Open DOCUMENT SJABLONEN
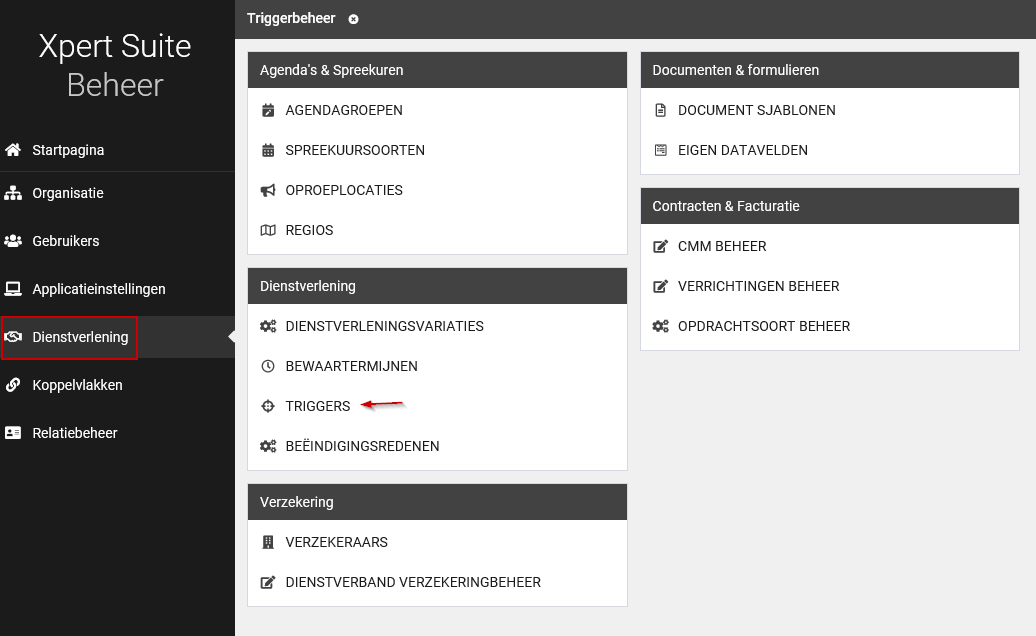 click(756, 110)
